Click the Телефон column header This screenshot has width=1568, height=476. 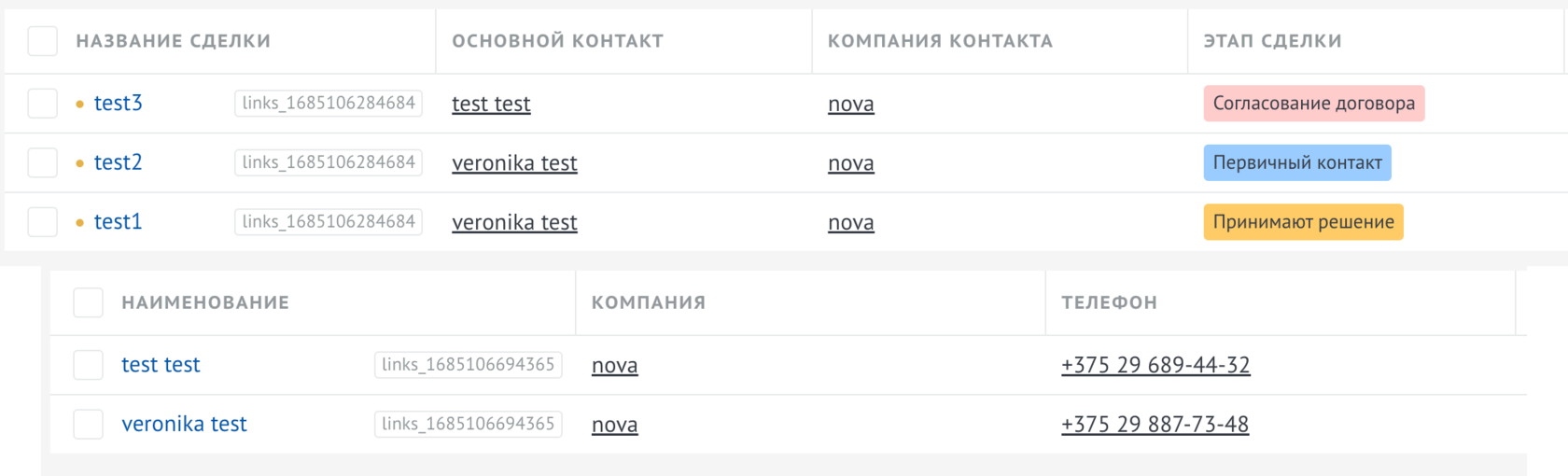(1109, 302)
